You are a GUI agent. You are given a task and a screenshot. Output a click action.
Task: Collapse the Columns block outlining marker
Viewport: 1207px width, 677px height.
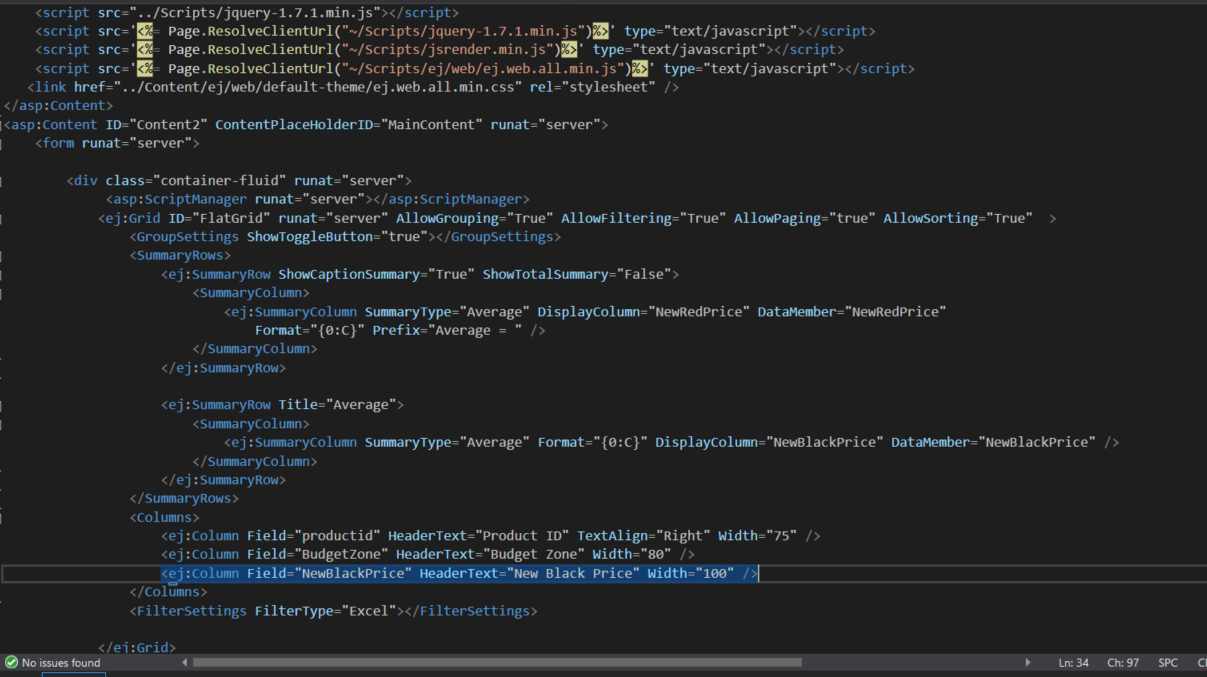[2, 518]
